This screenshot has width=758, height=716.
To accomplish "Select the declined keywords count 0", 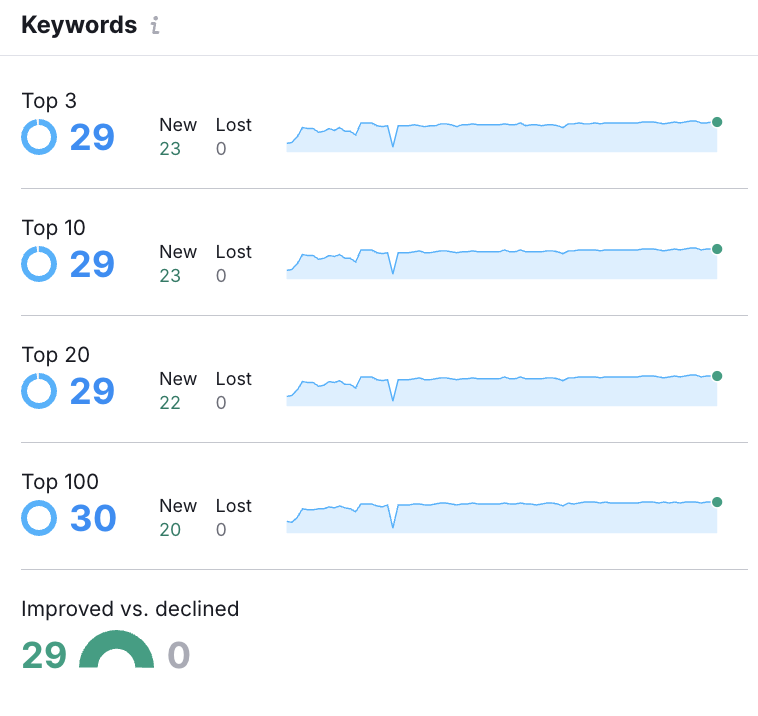I will click(178, 655).
